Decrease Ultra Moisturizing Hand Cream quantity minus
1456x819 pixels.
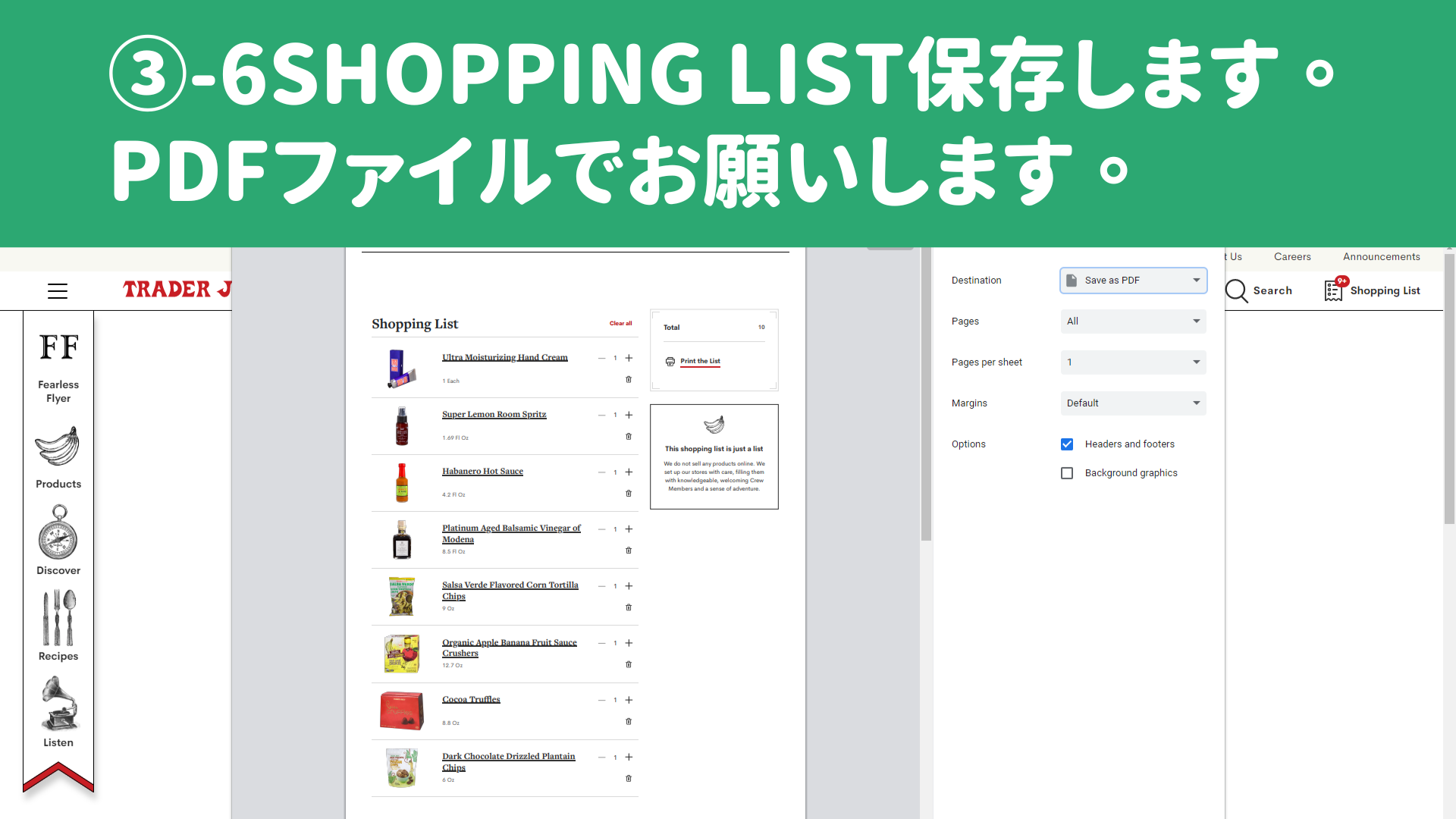click(x=601, y=358)
